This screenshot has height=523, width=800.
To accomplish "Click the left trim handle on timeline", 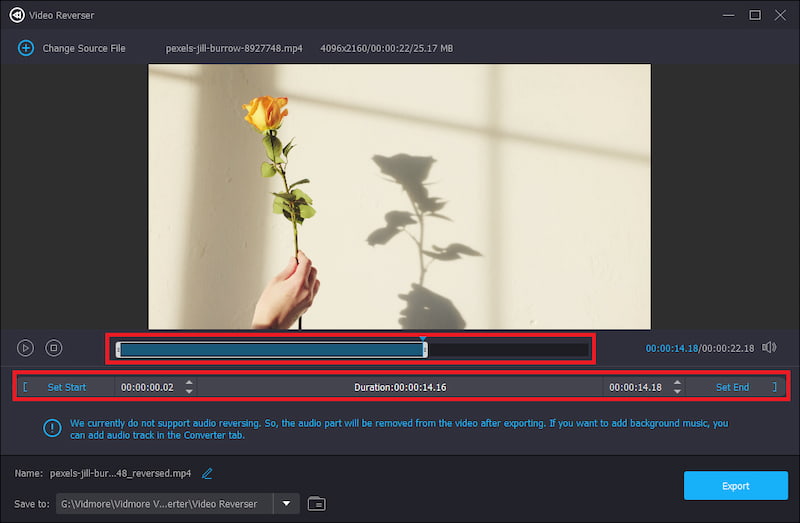I will [x=118, y=350].
